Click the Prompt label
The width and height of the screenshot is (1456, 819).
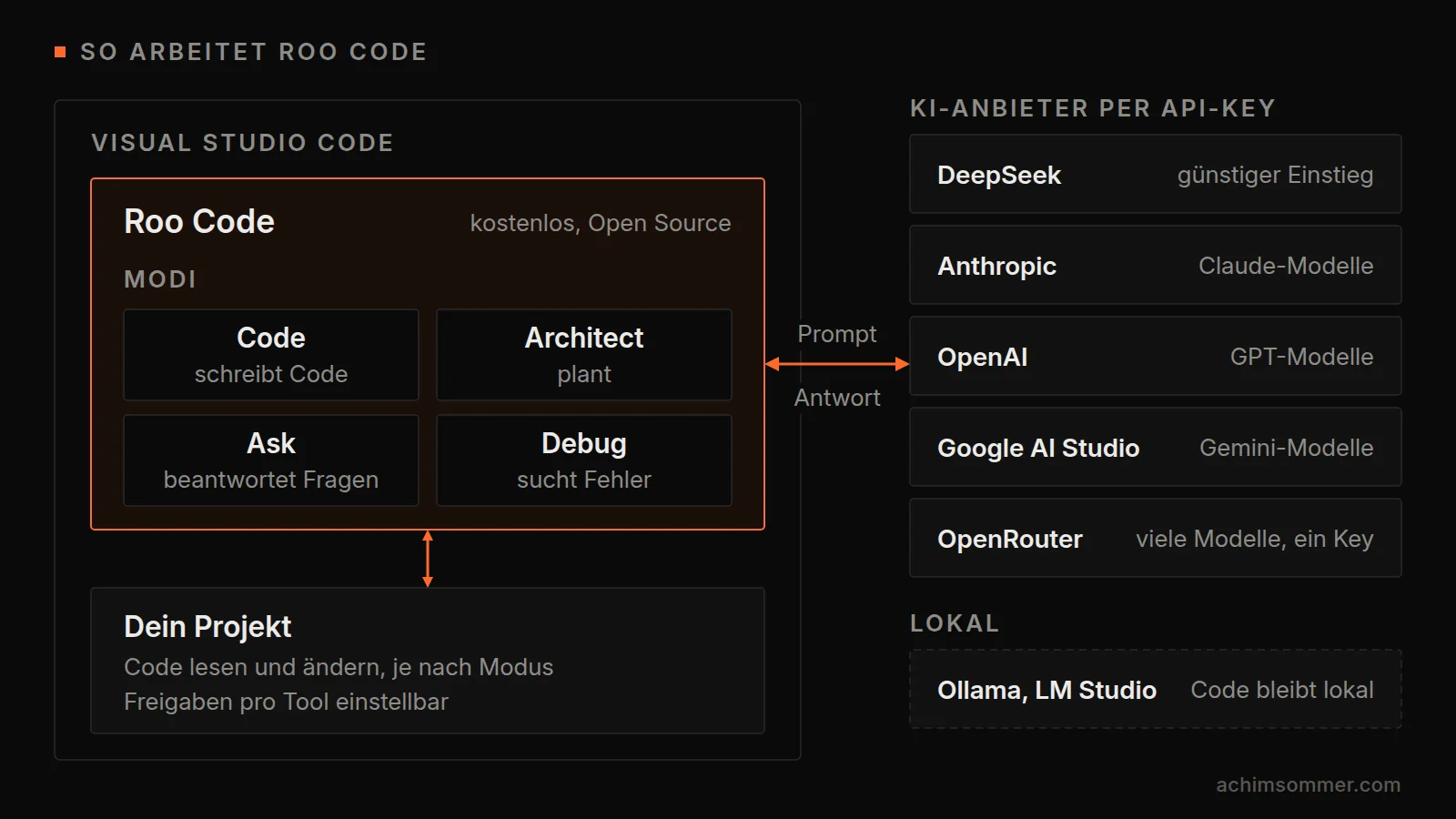(x=837, y=335)
